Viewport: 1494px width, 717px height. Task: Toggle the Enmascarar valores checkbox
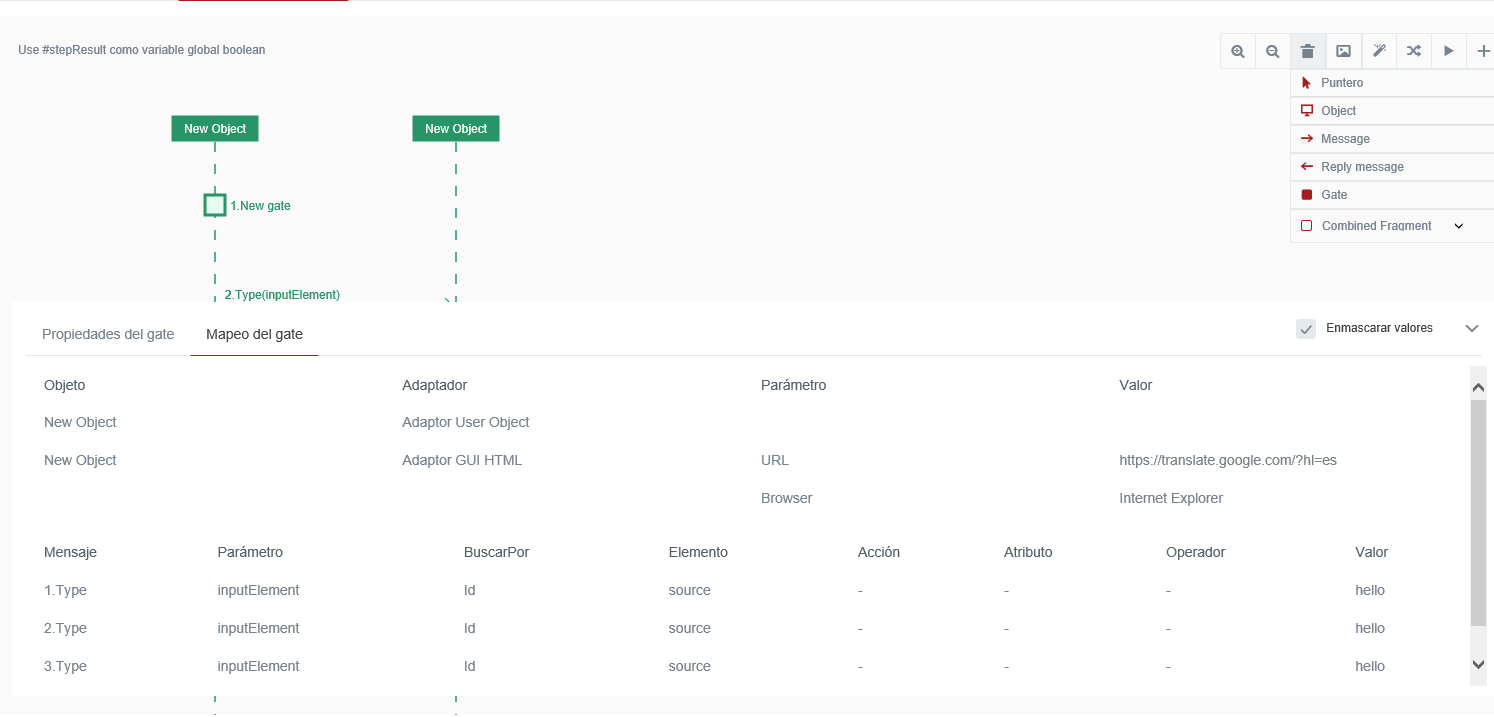pyautogui.click(x=1306, y=329)
